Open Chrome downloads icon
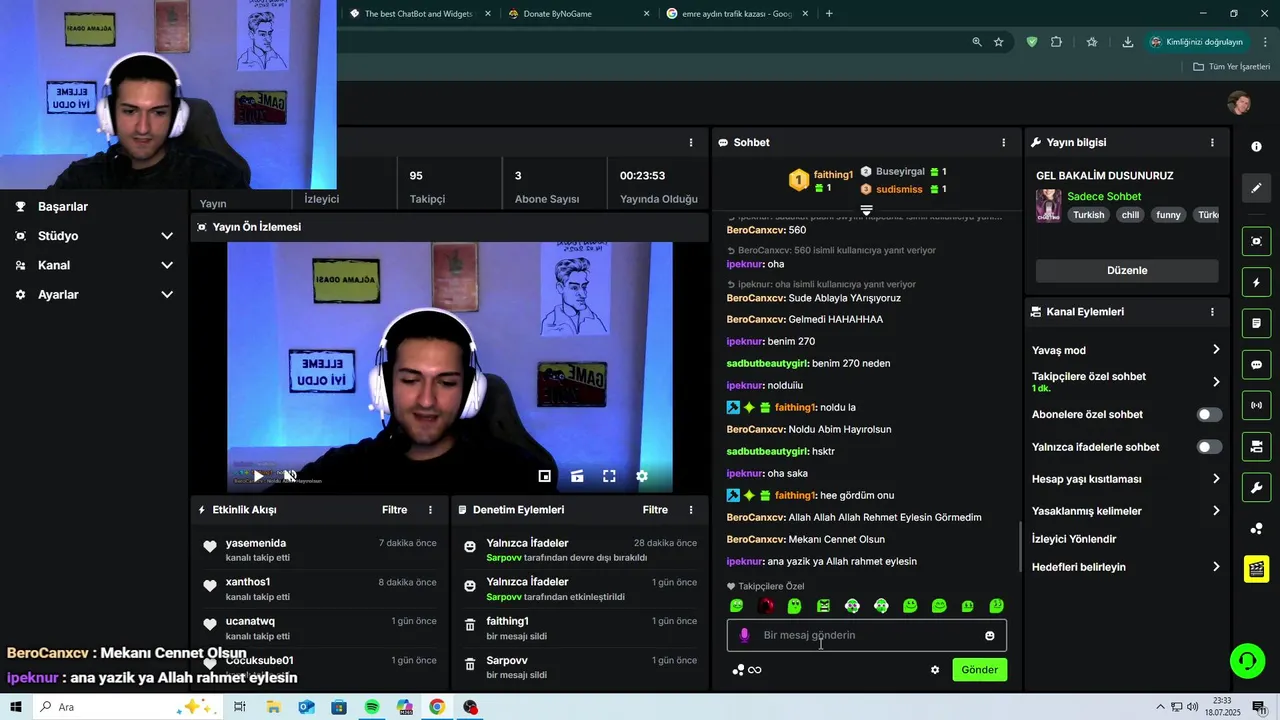 (1128, 42)
